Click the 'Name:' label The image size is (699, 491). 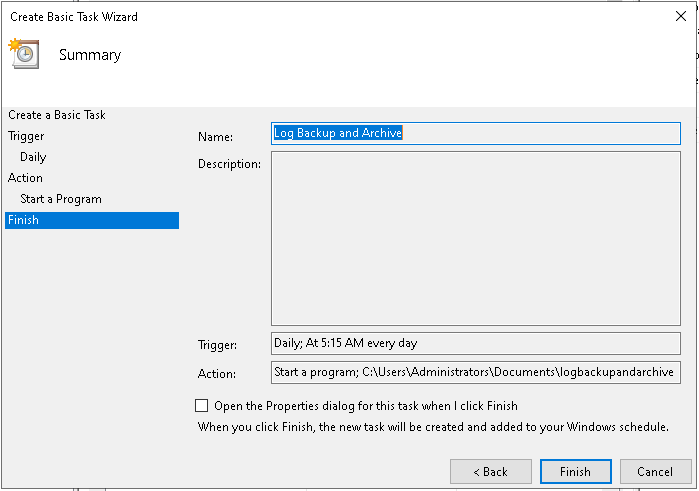(x=215, y=136)
